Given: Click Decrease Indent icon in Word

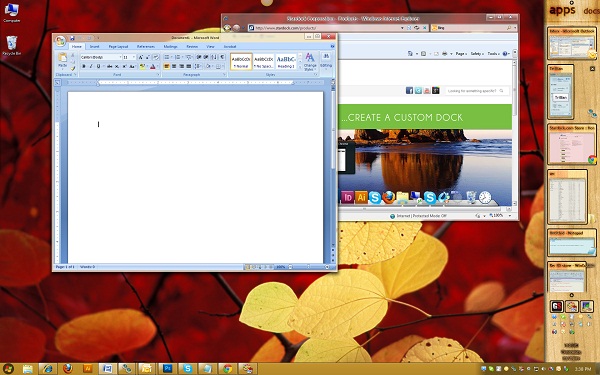Looking at the screenshot, I should pyautogui.click(x=199, y=57).
